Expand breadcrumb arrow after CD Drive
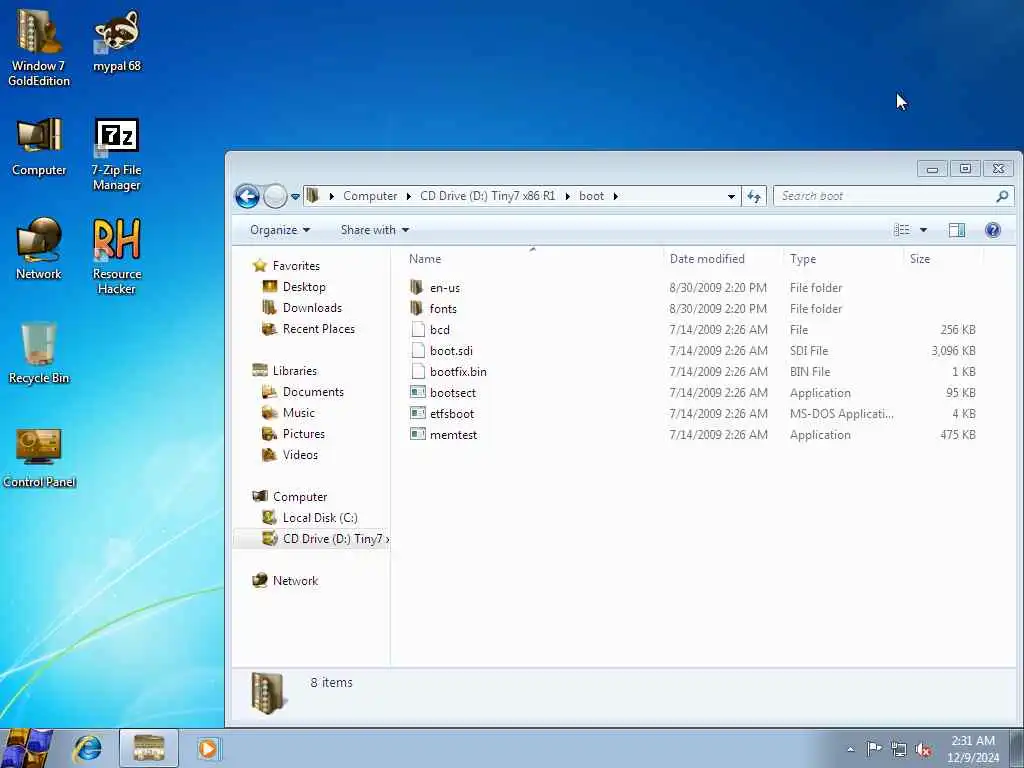This screenshot has width=1024, height=768. 567,196
